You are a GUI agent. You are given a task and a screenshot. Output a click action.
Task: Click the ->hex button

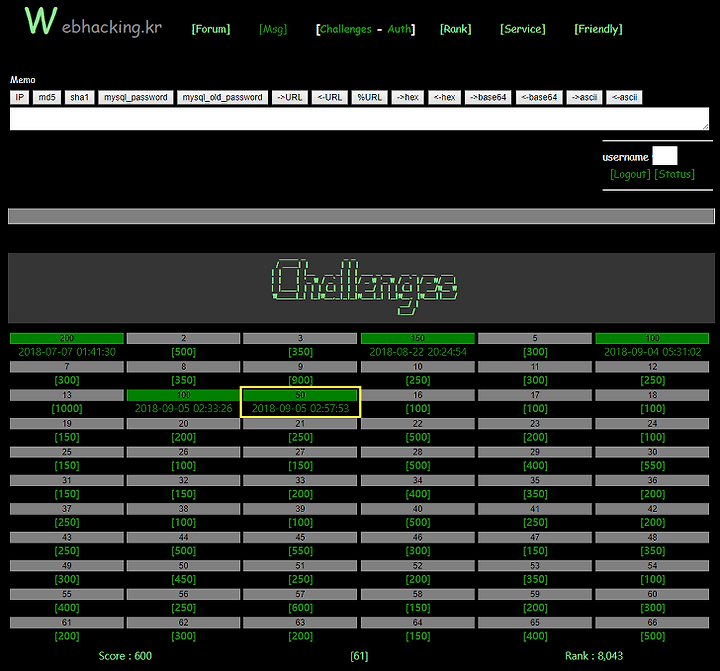pyautogui.click(x=408, y=97)
